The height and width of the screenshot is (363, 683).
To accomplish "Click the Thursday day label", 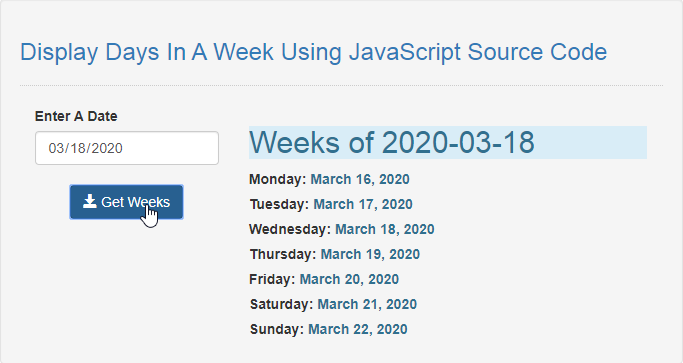I will click(283, 254).
